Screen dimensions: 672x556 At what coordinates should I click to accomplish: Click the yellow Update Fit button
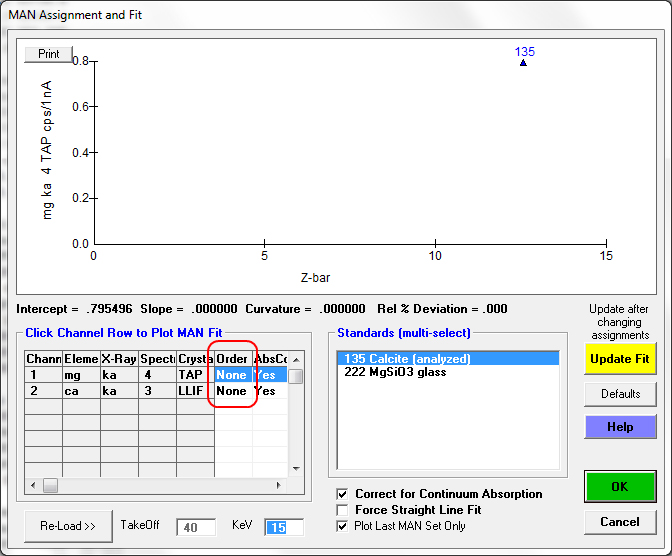[620, 359]
